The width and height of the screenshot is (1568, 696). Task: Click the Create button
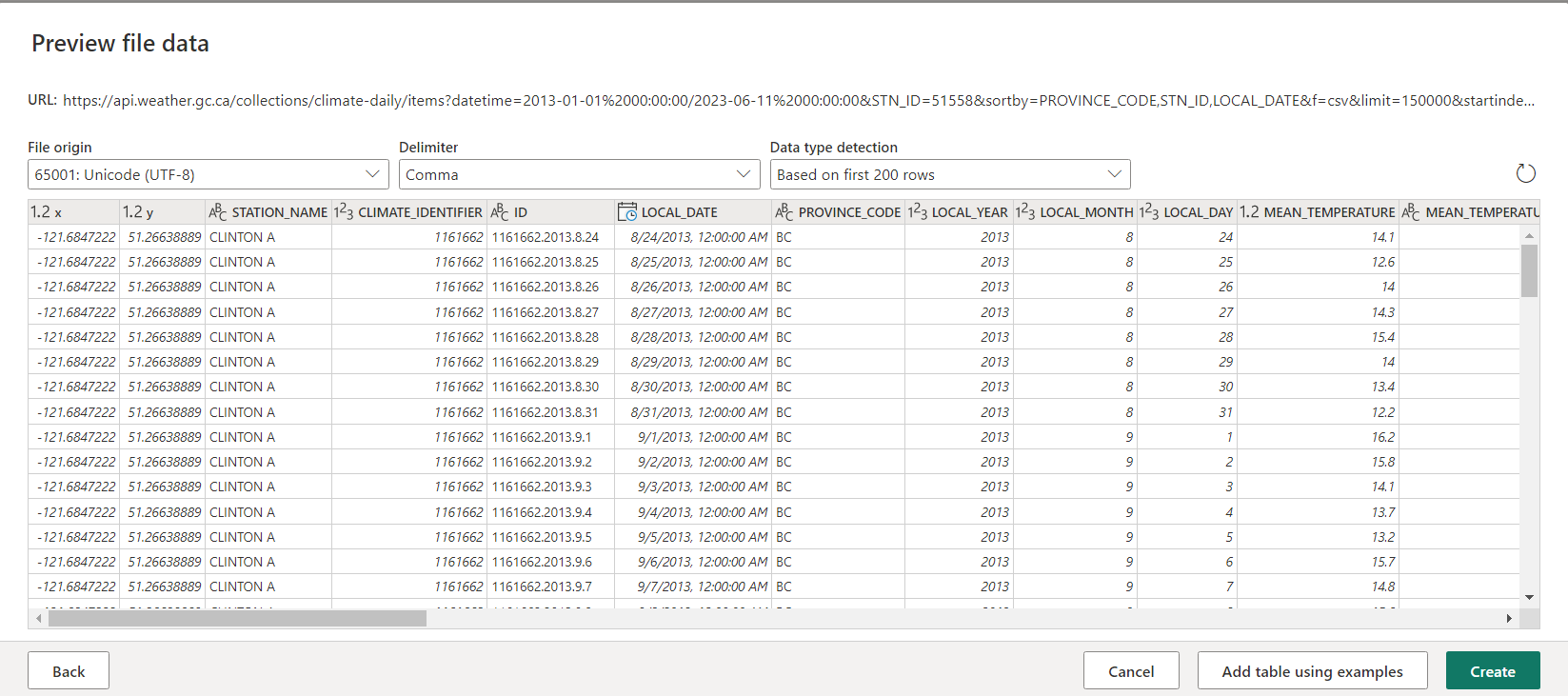(x=1492, y=671)
